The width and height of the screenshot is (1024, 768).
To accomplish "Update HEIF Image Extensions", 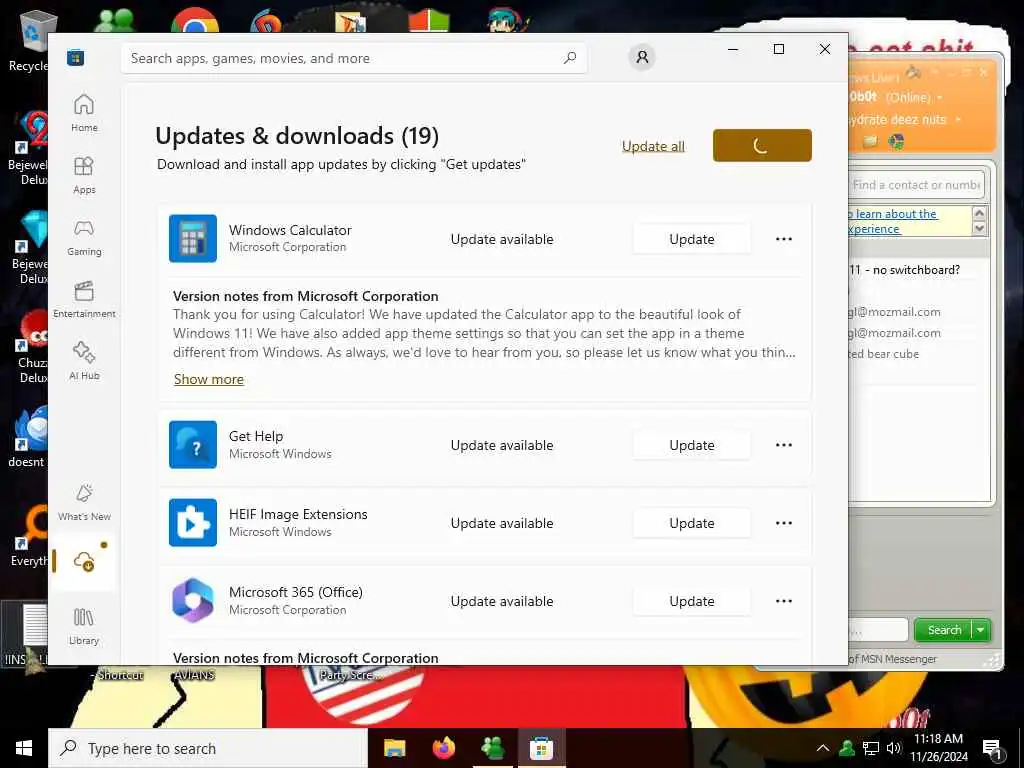I will [x=692, y=523].
